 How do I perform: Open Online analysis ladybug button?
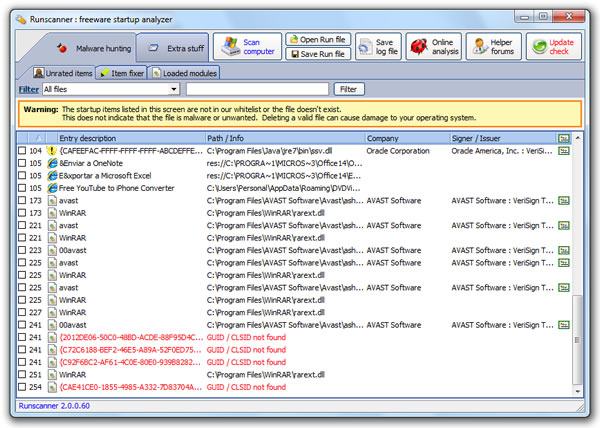(434, 47)
